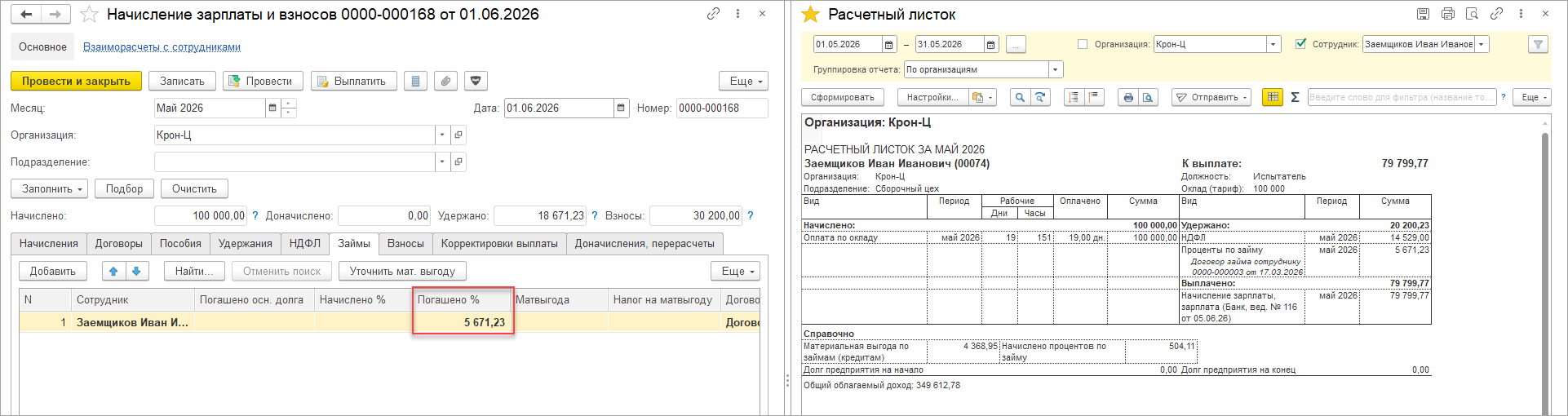Click magnifier find icon in report toolbar
Screen dimensions: 1568x416
pyautogui.click(x=1020, y=97)
